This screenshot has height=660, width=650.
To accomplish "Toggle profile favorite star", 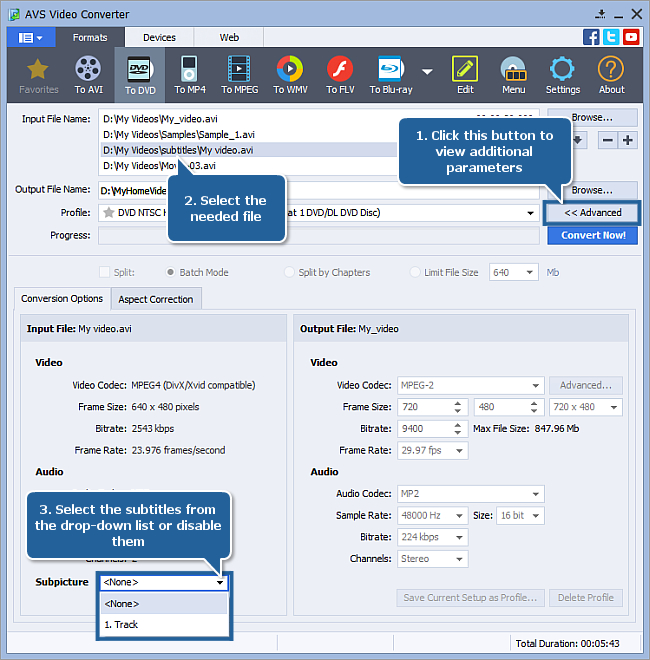I will tap(109, 213).
